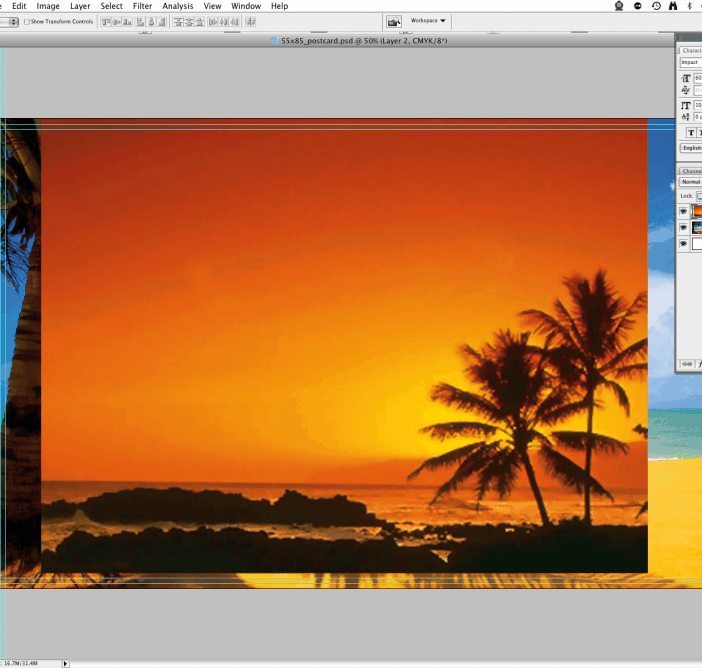Select the sunset layer thumbnail
The image size is (702, 668).
click(698, 212)
